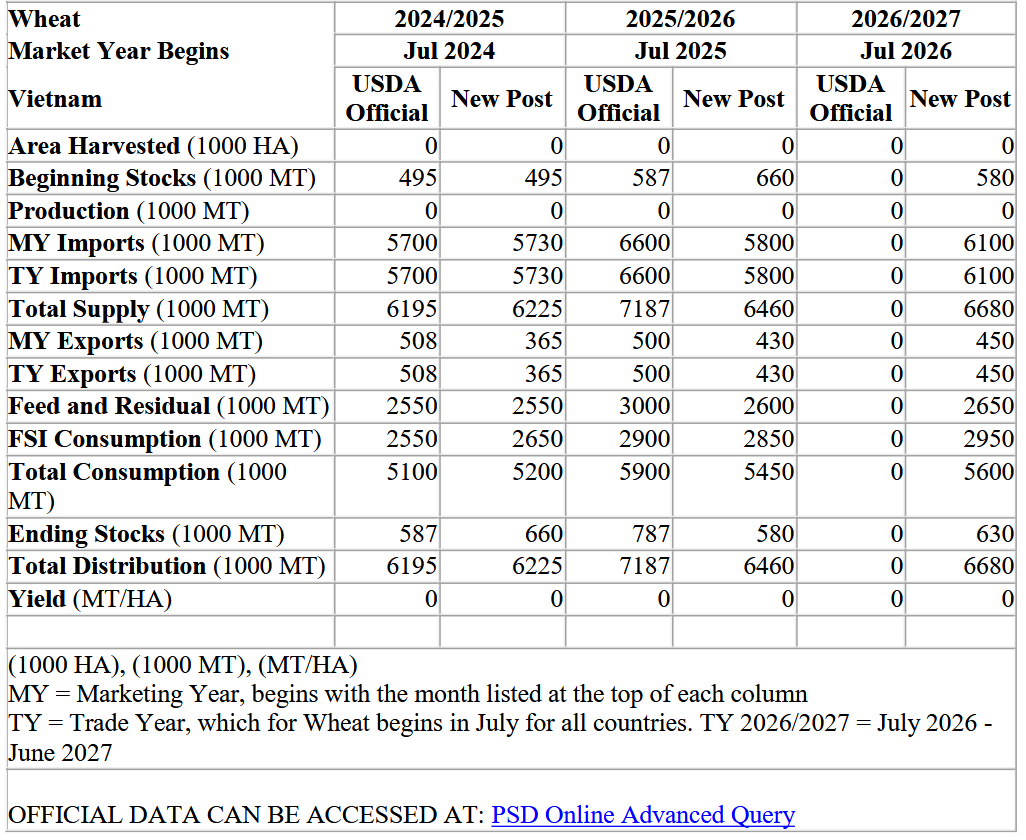Select the 2025/2026 column header
1026x840 pixels.
680,19
